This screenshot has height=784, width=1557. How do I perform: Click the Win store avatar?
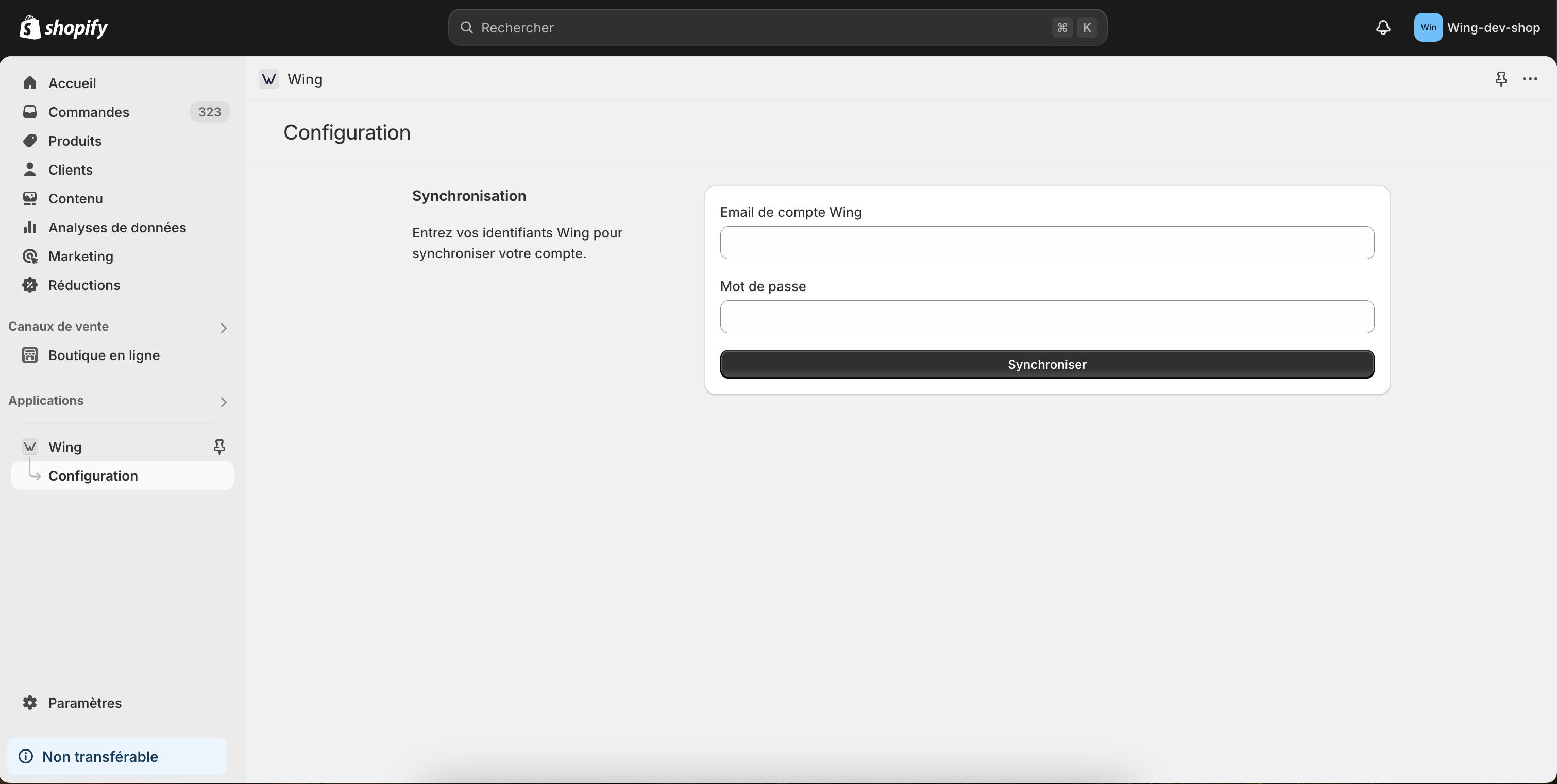1428,27
